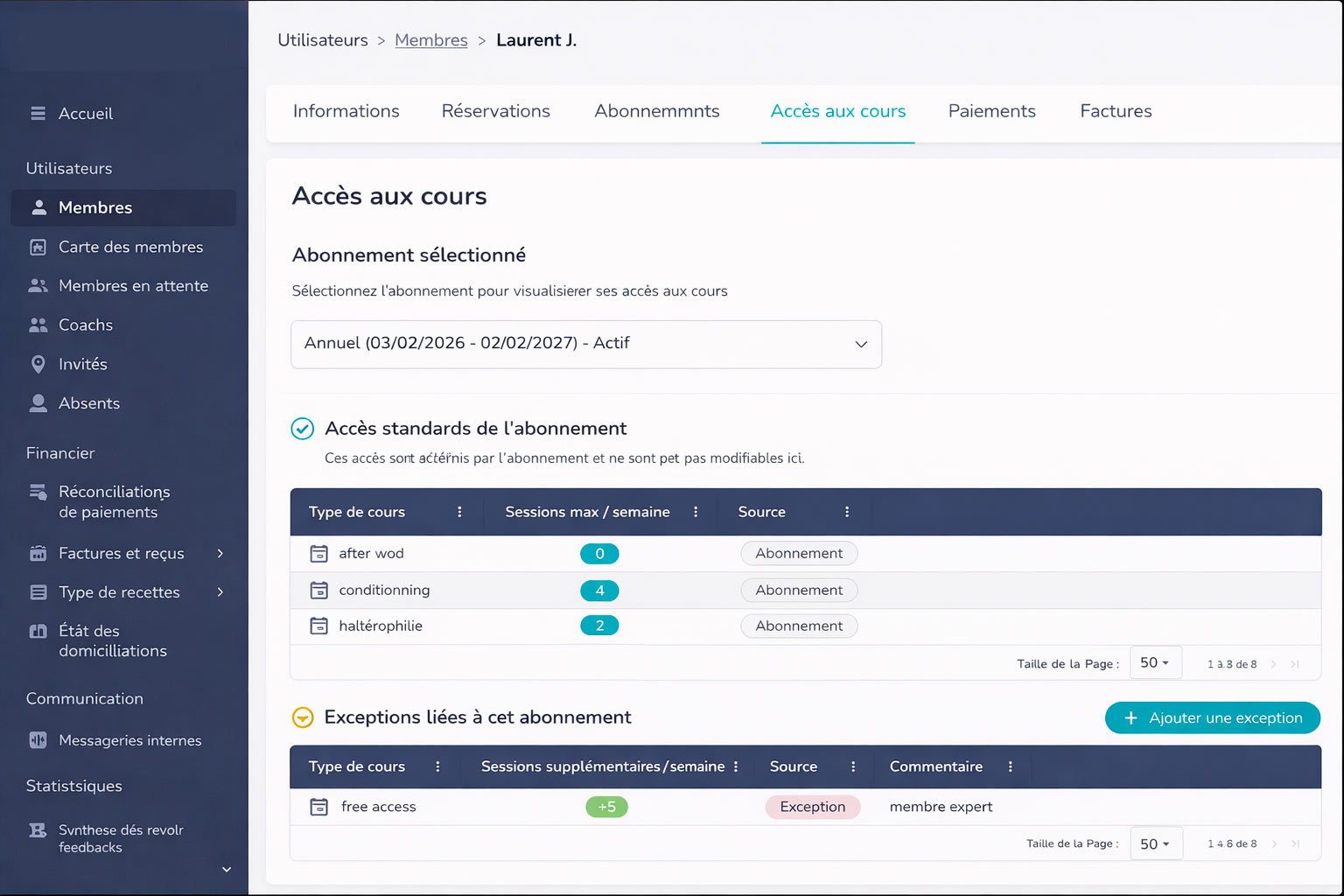Open Sessions supplémentaires/semaine column menu
This screenshot has height=896, width=1344.
point(736,766)
